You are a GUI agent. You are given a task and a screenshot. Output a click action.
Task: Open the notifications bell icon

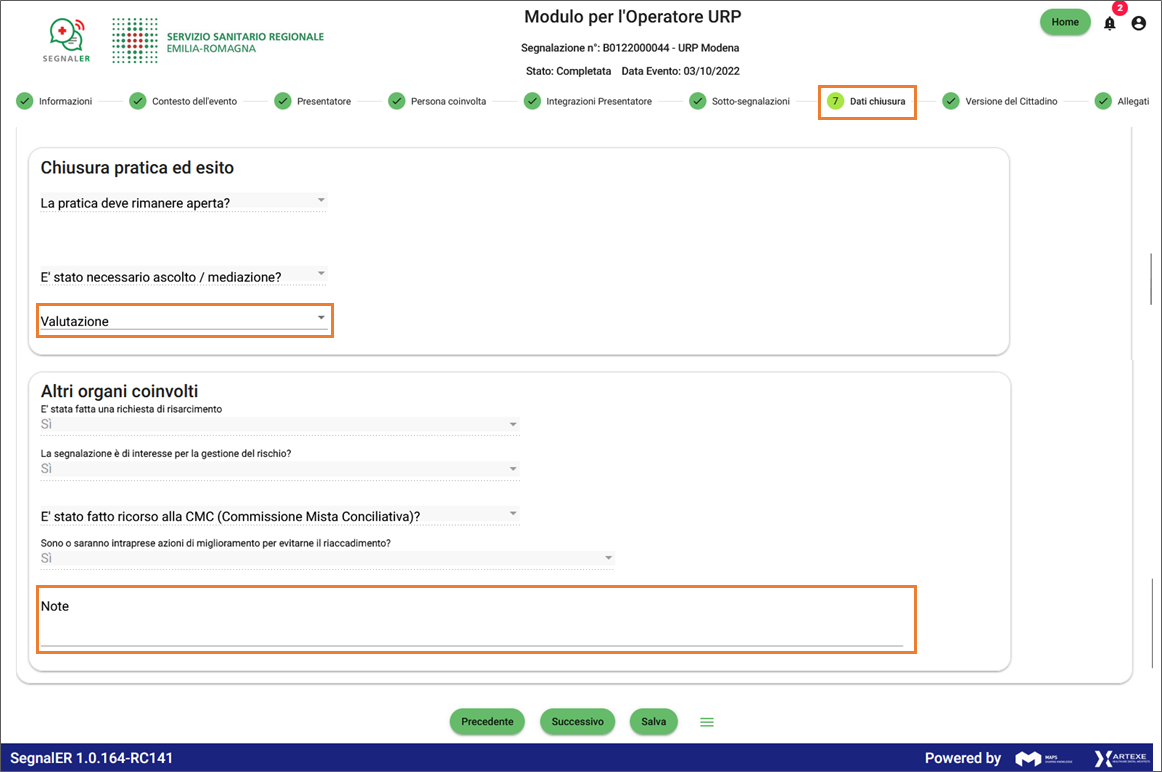[1109, 23]
